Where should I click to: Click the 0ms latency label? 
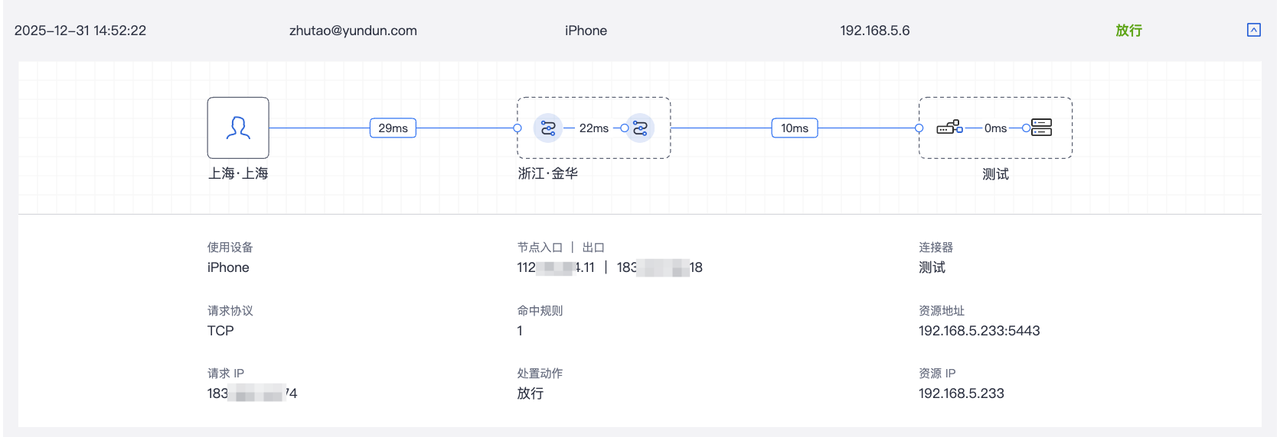coord(995,128)
